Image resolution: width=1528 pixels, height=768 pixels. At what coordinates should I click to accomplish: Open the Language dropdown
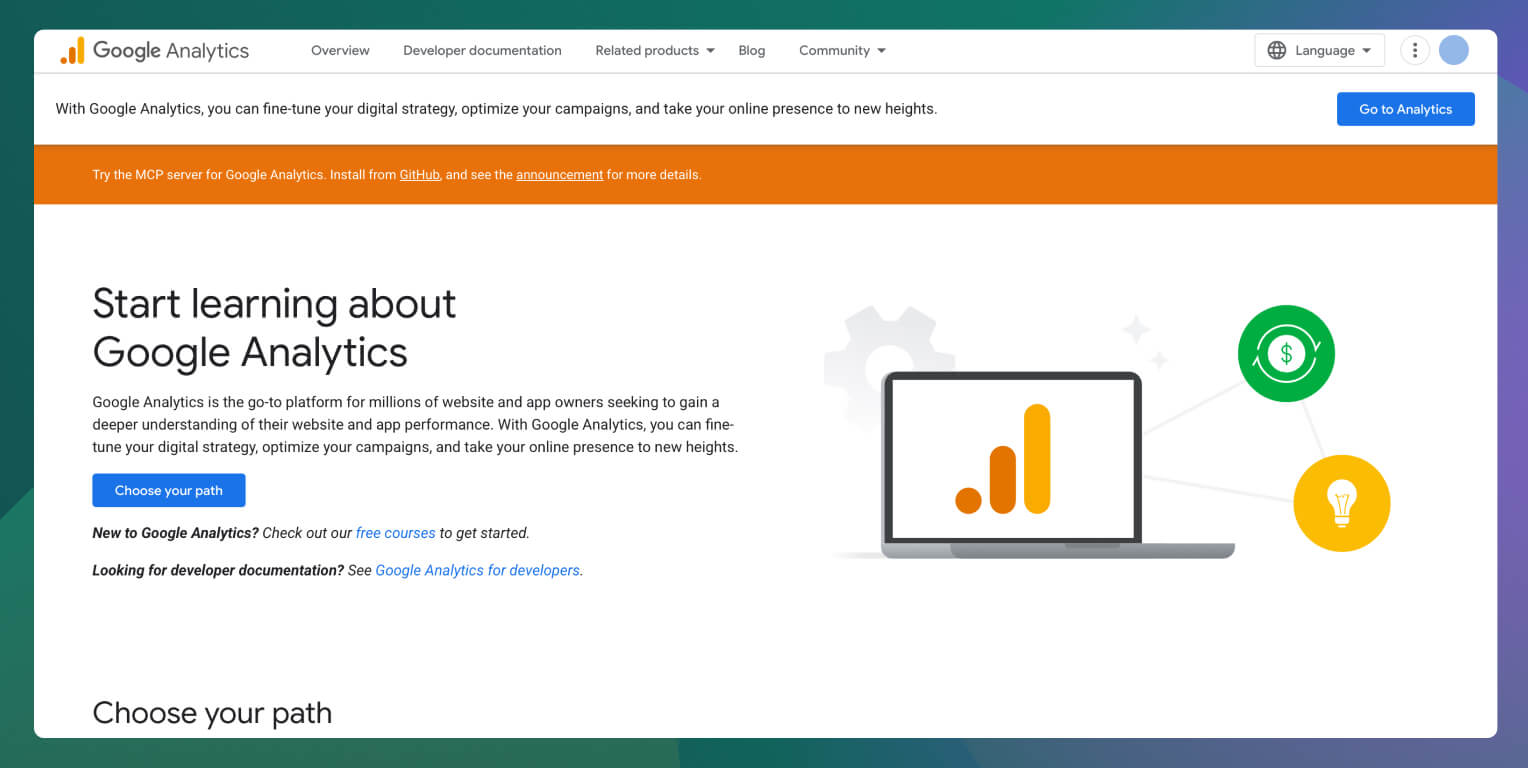[x=1319, y=50]
